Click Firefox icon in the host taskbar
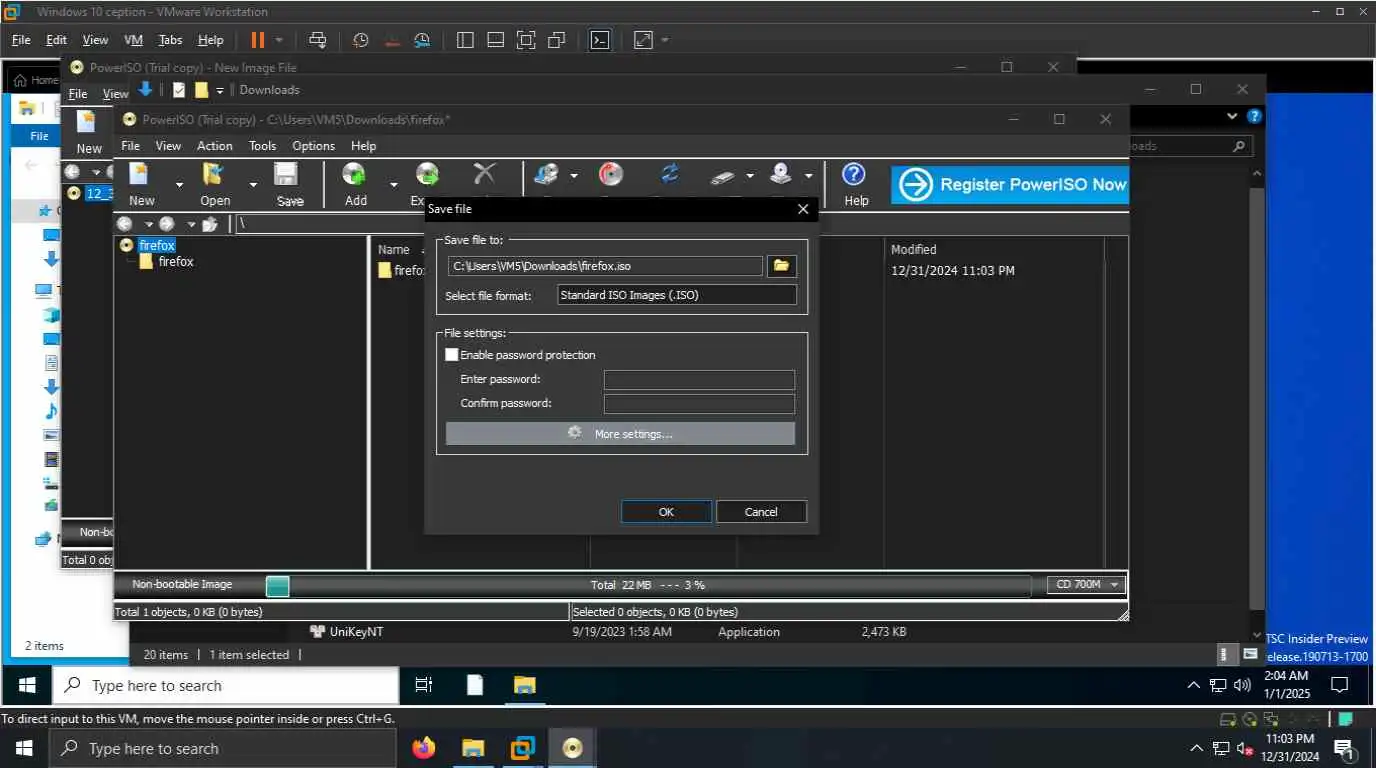Screen dimensions: 1376x768 [424, 748]
